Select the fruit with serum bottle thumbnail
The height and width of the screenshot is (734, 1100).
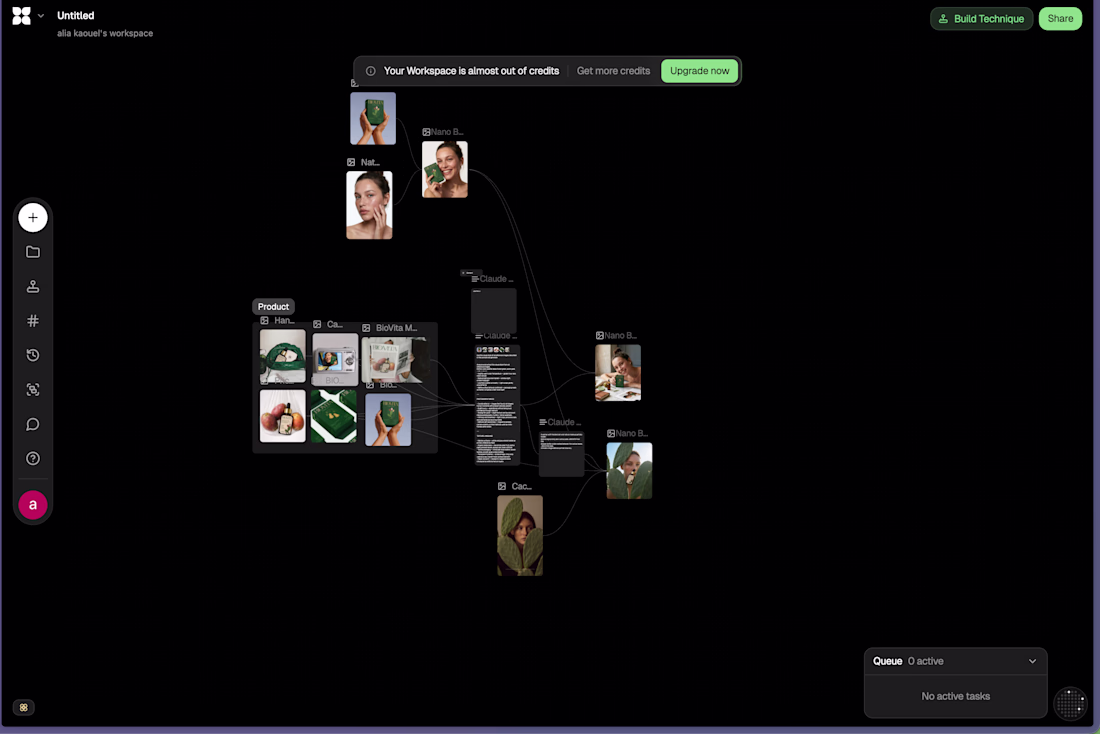283,416
